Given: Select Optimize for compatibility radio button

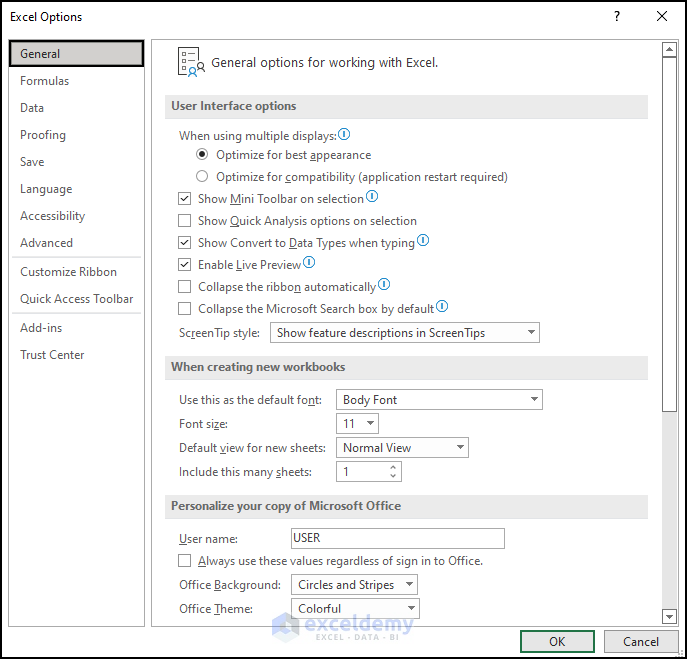Looking at the screenshot, I should (202, 177).
